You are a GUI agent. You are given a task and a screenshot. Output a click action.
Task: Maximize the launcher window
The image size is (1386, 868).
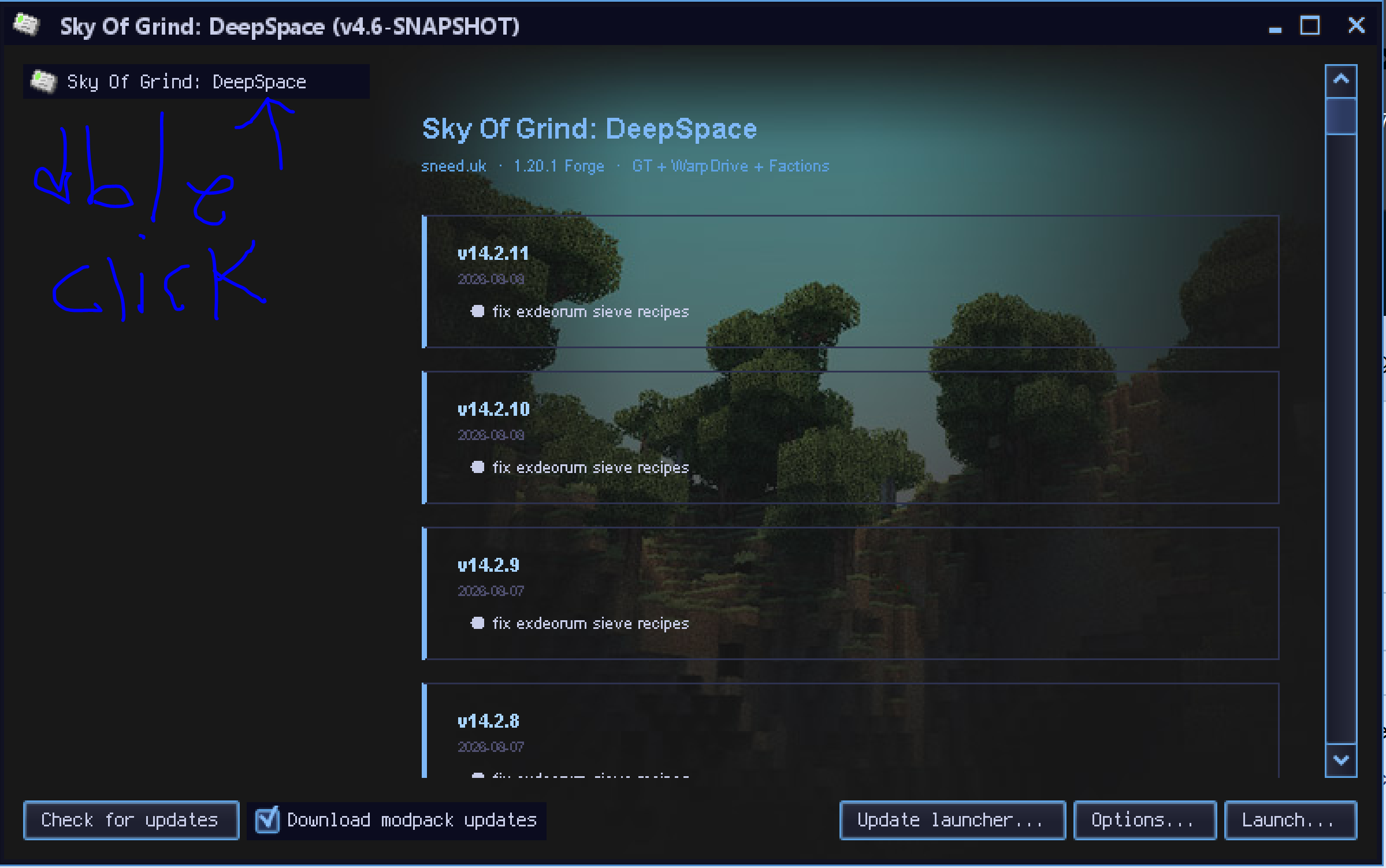(1310, 26)
